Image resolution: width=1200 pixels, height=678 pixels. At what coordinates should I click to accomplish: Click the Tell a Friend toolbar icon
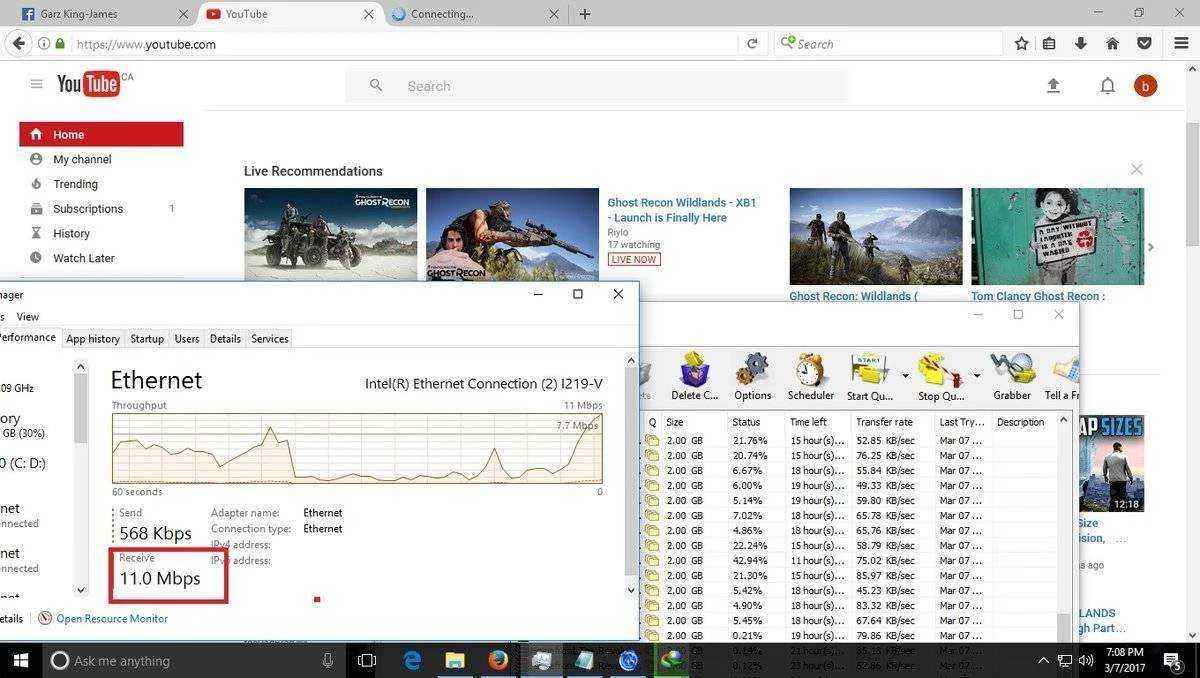1062,376
